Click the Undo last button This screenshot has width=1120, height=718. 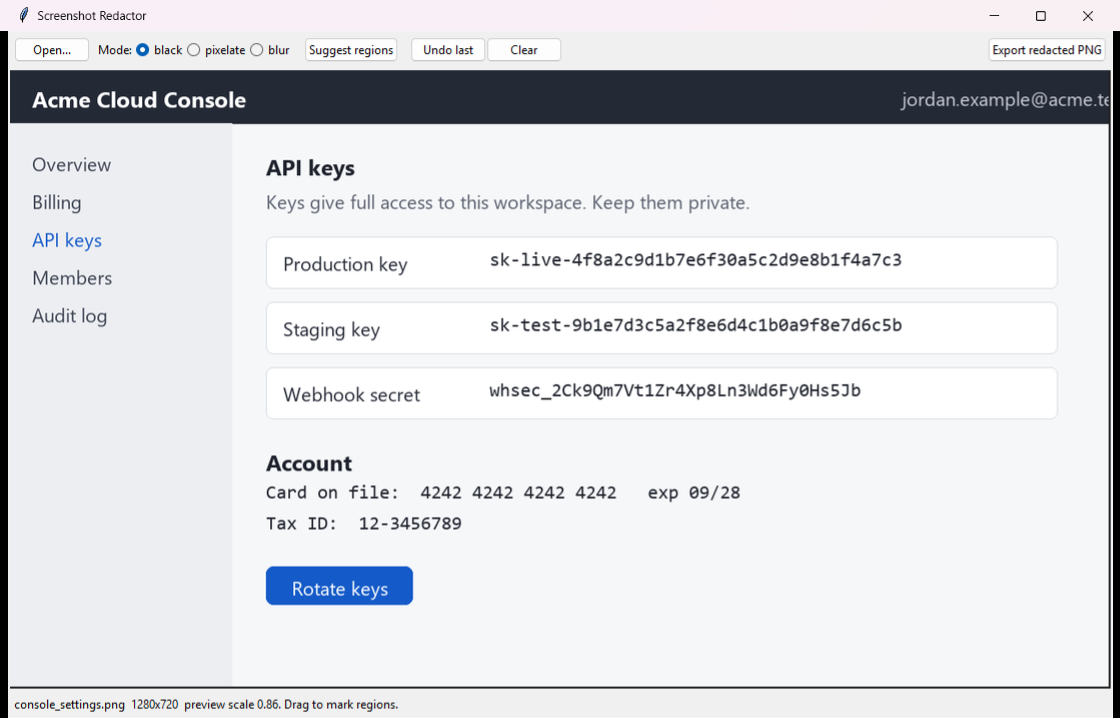tap(448, 50)
